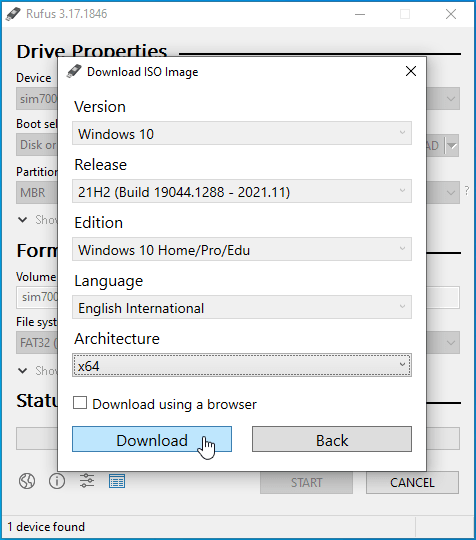Click the Architecture label text
The width and height of the screenshot is (476, 540).
(x=117, y=339)
